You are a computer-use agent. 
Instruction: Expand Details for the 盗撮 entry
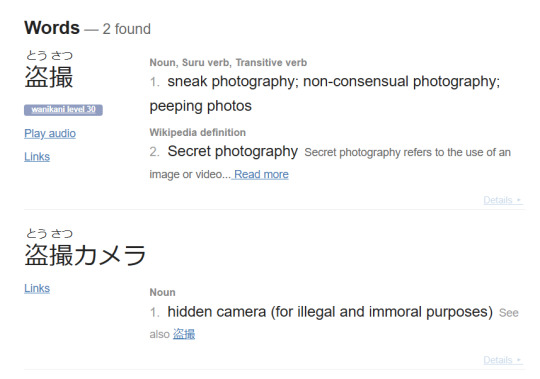503,200
